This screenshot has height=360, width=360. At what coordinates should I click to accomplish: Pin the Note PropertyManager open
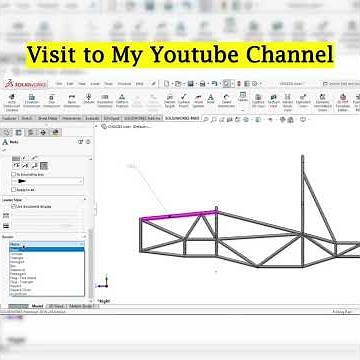point(80,142)
